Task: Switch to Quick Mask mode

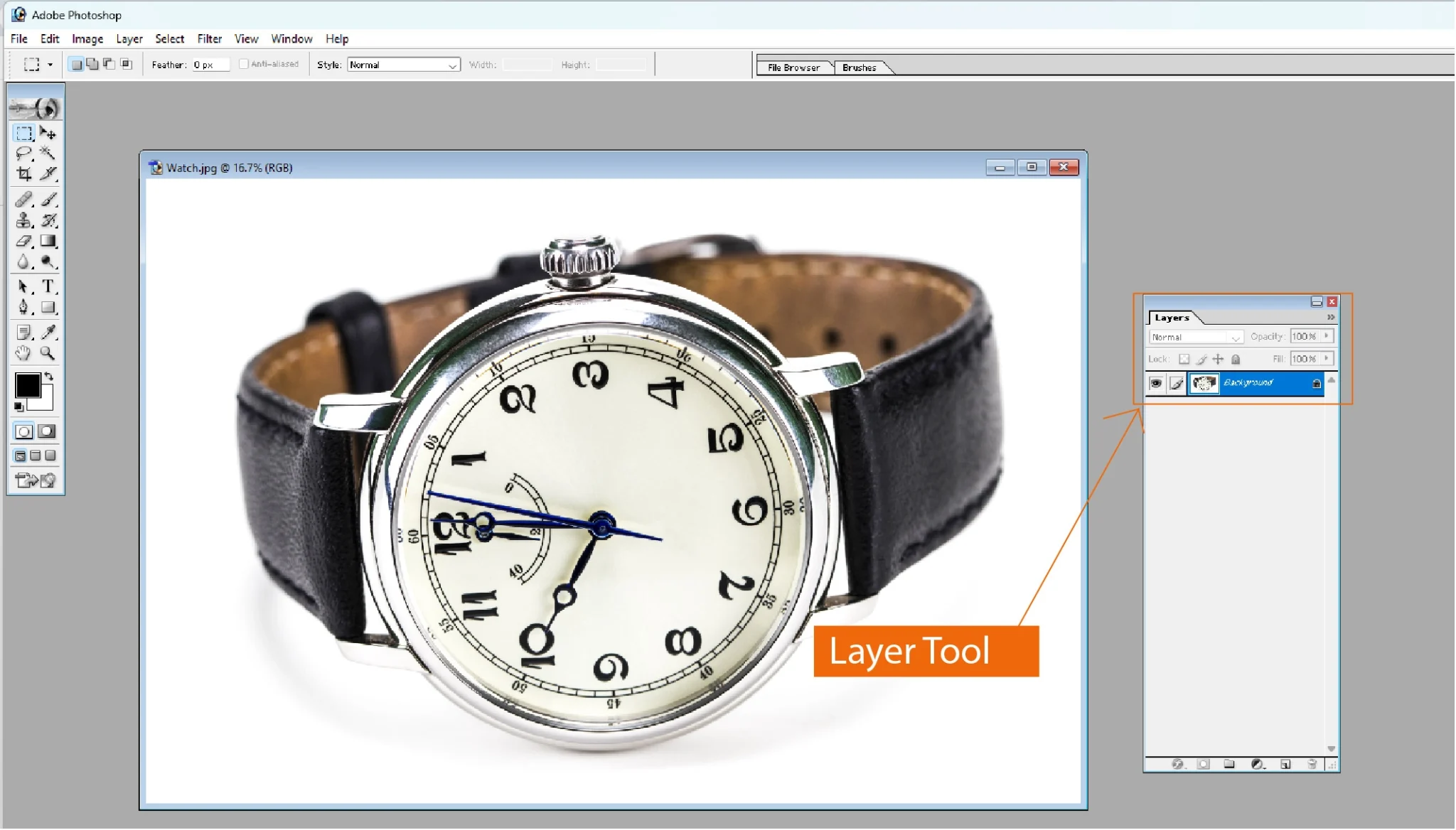Action: click(47, 431)
